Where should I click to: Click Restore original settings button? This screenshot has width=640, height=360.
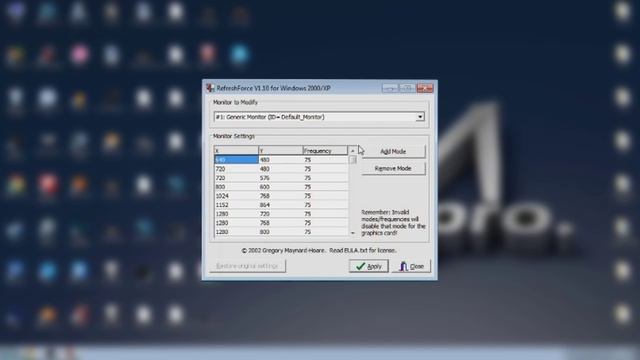(x=247, y=266)
